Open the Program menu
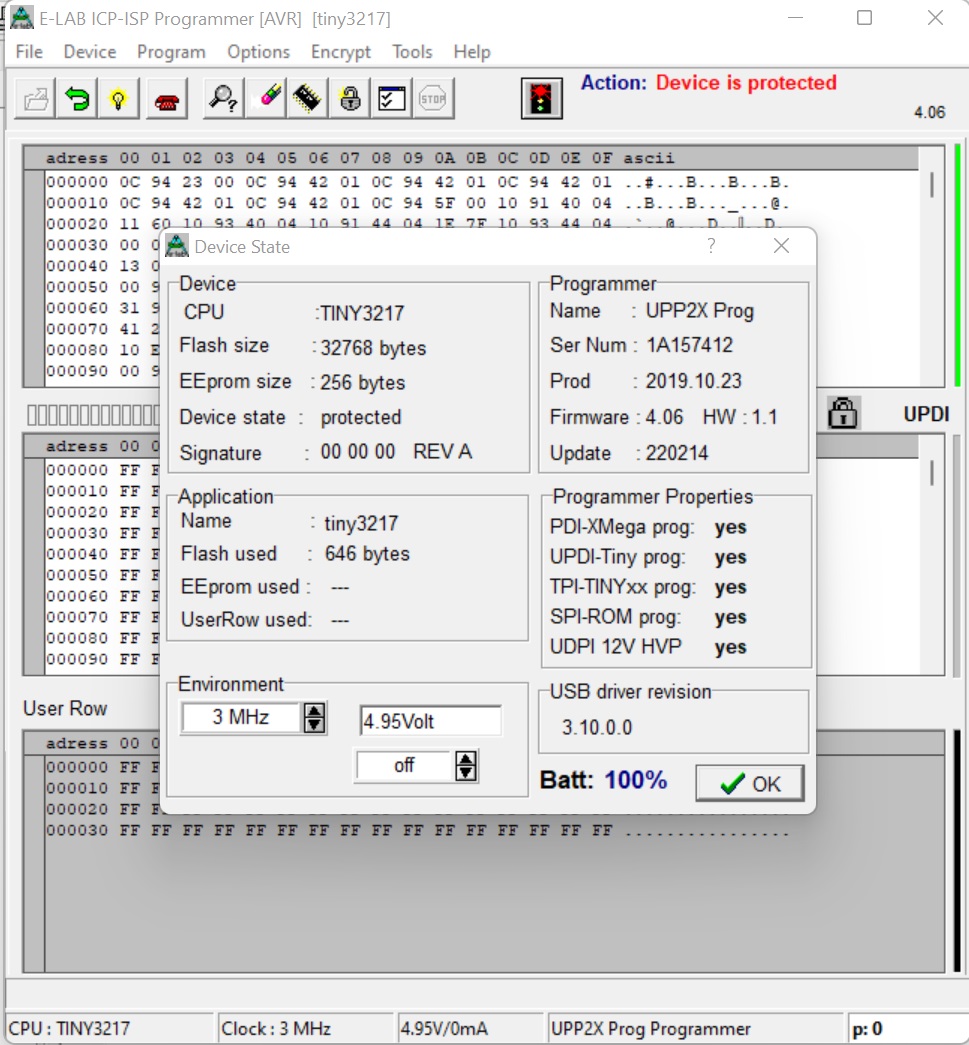The width and height of the screenshot is (969, 1045). click(x=171, y=52)
